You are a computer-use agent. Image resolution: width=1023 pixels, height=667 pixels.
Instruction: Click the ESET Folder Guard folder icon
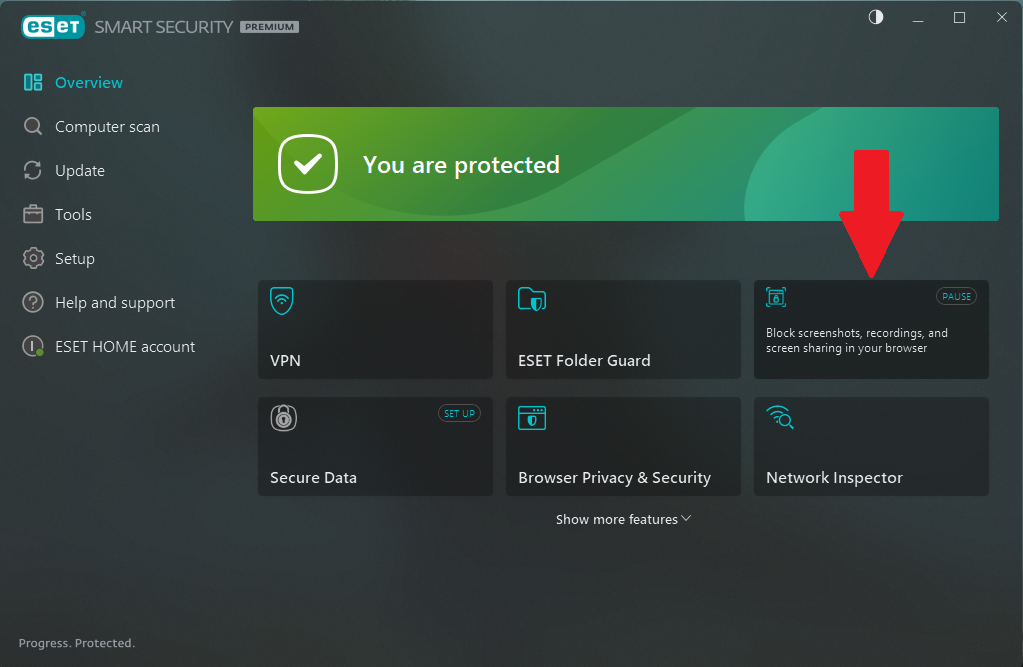tap(532, 300)
